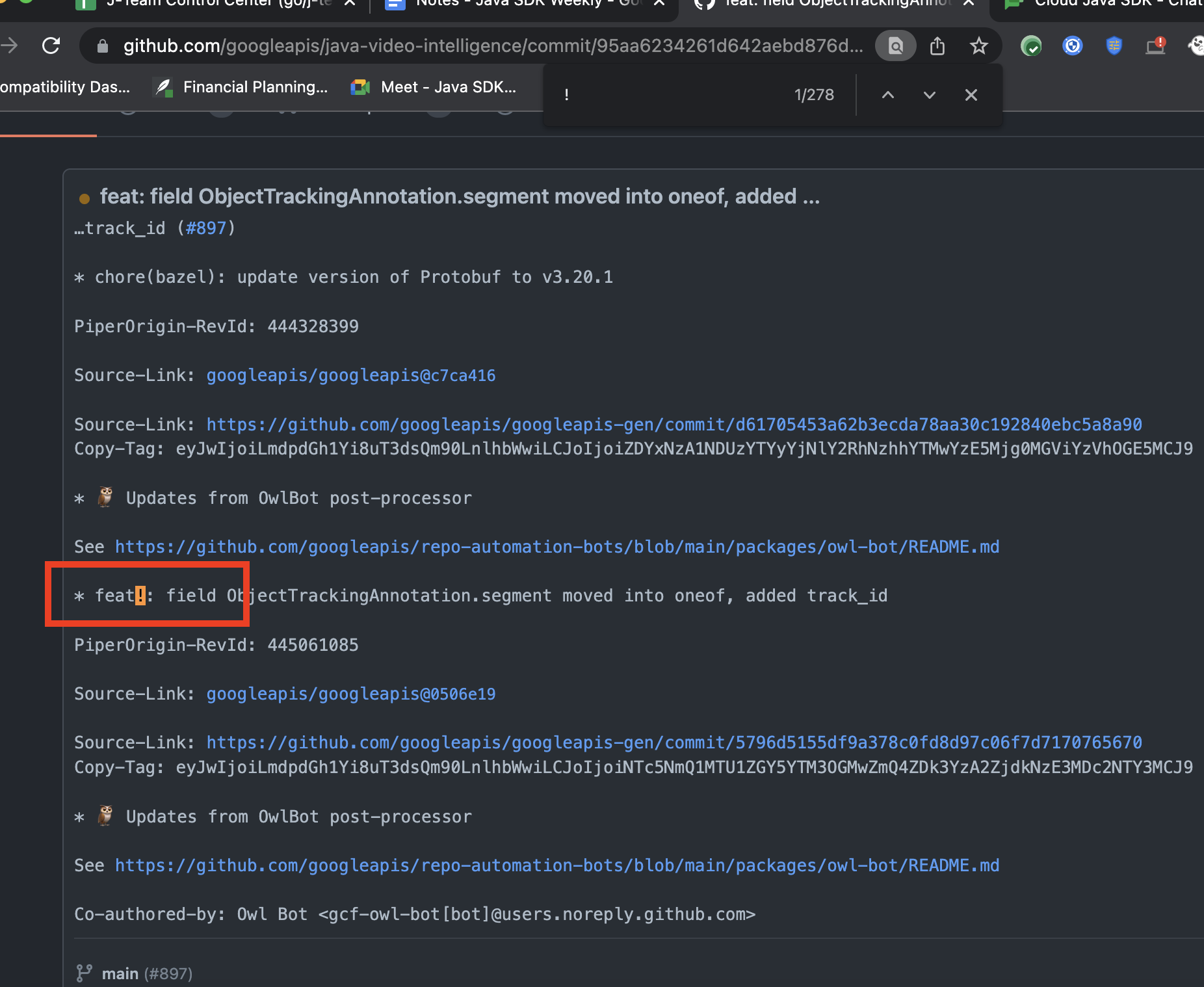Click the commit title feat: field ObjectTrackingAnnotation
1204x987 pixels.
point(460,196)
